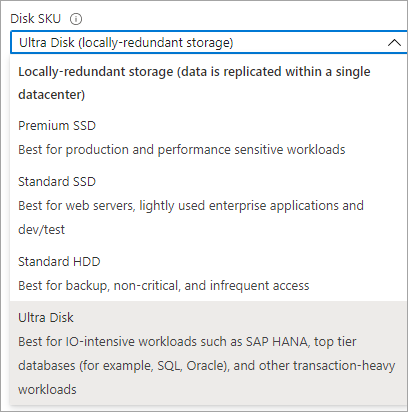Click the Standard HDD backup description text
The height and width of the screenshot is (412, 408).
point(164,286)
